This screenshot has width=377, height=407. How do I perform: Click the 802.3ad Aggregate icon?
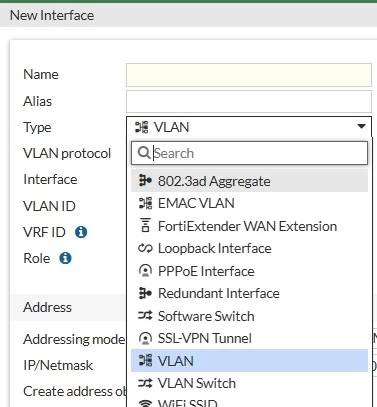(145, 181)
